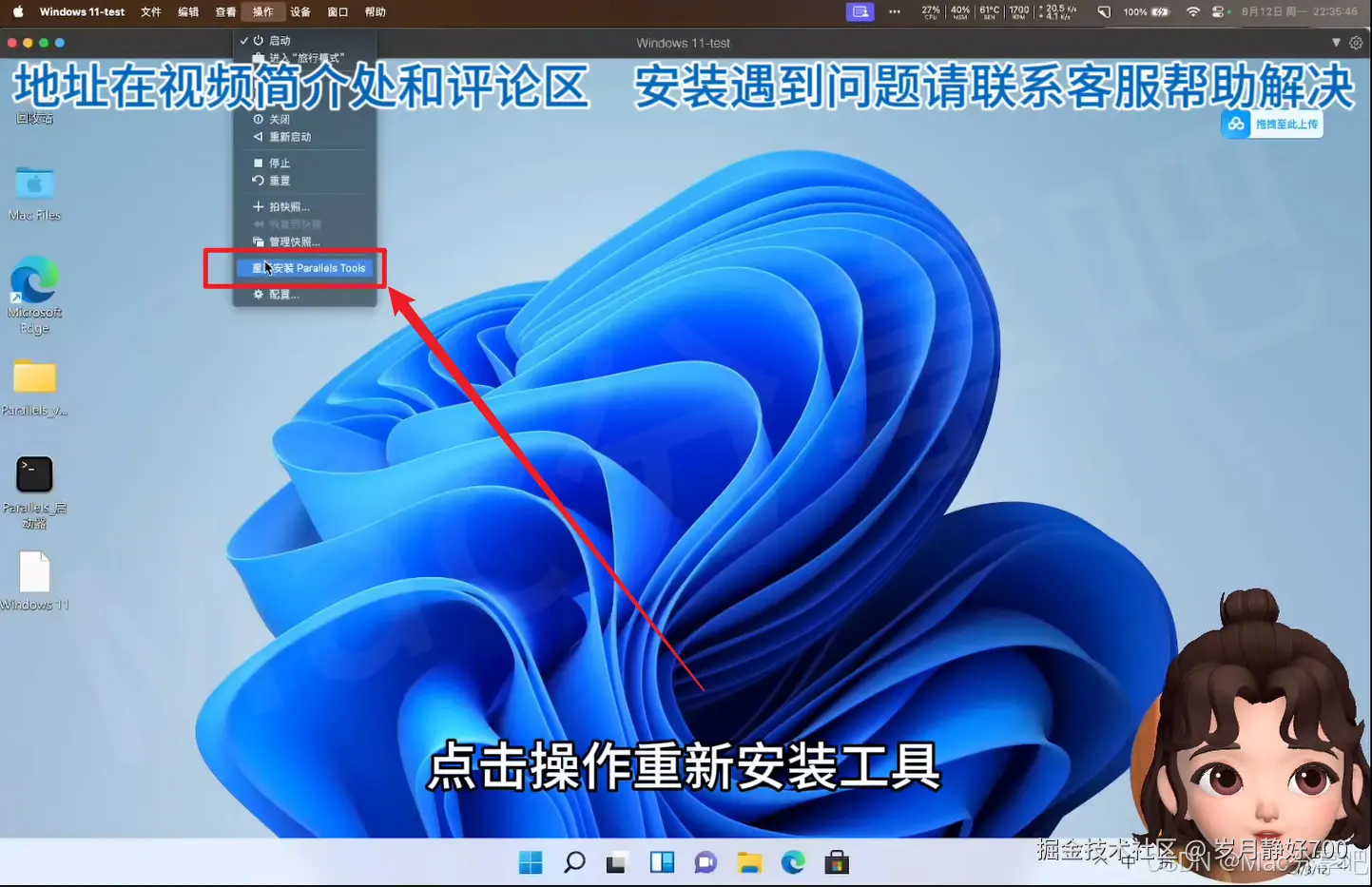This screenshot has width=1372, height=887.
Task: Open the dropdown arrow in the VM title bar
Action: (1337, 43)
